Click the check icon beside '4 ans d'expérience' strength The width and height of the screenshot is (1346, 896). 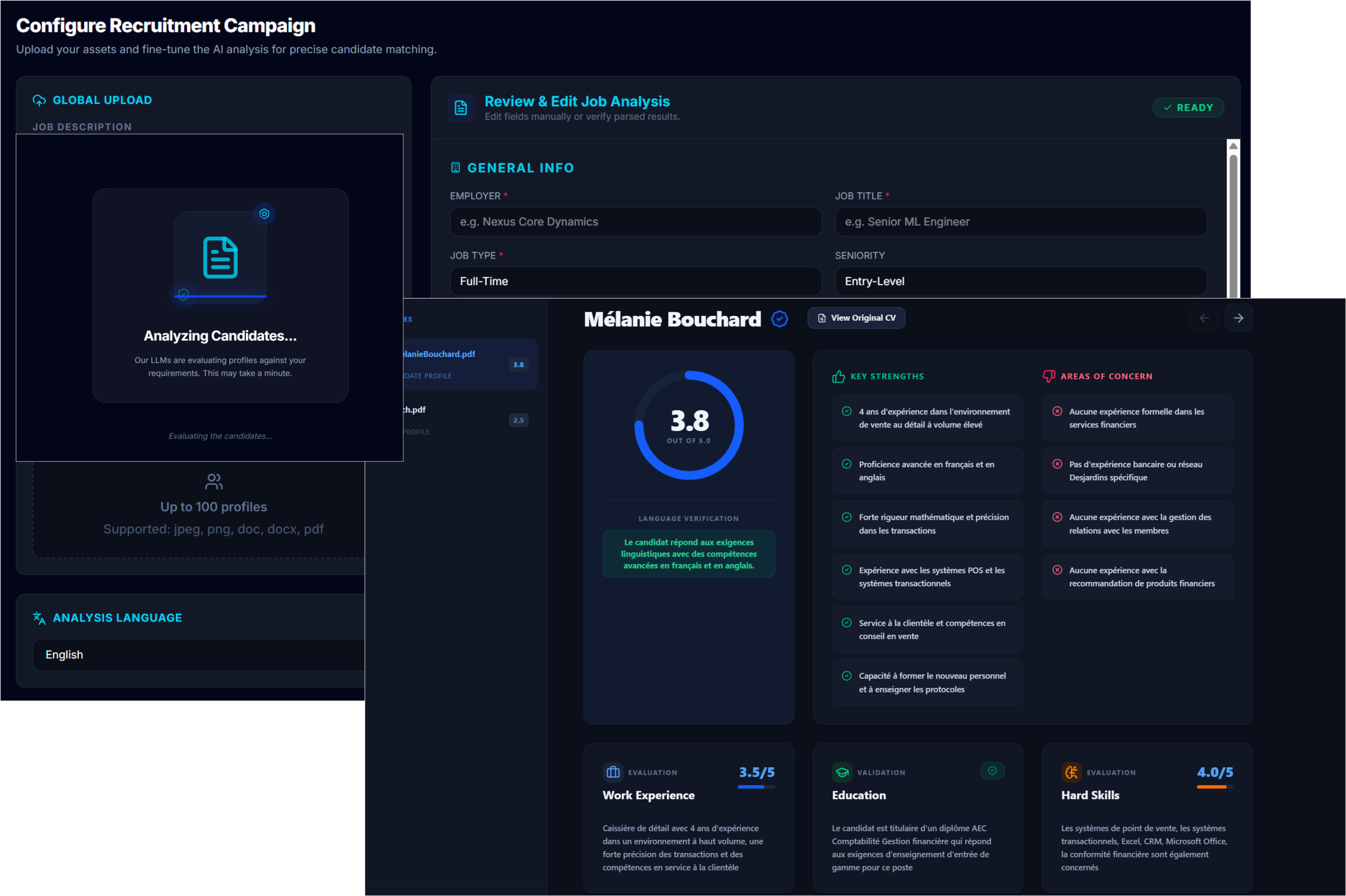847,411
